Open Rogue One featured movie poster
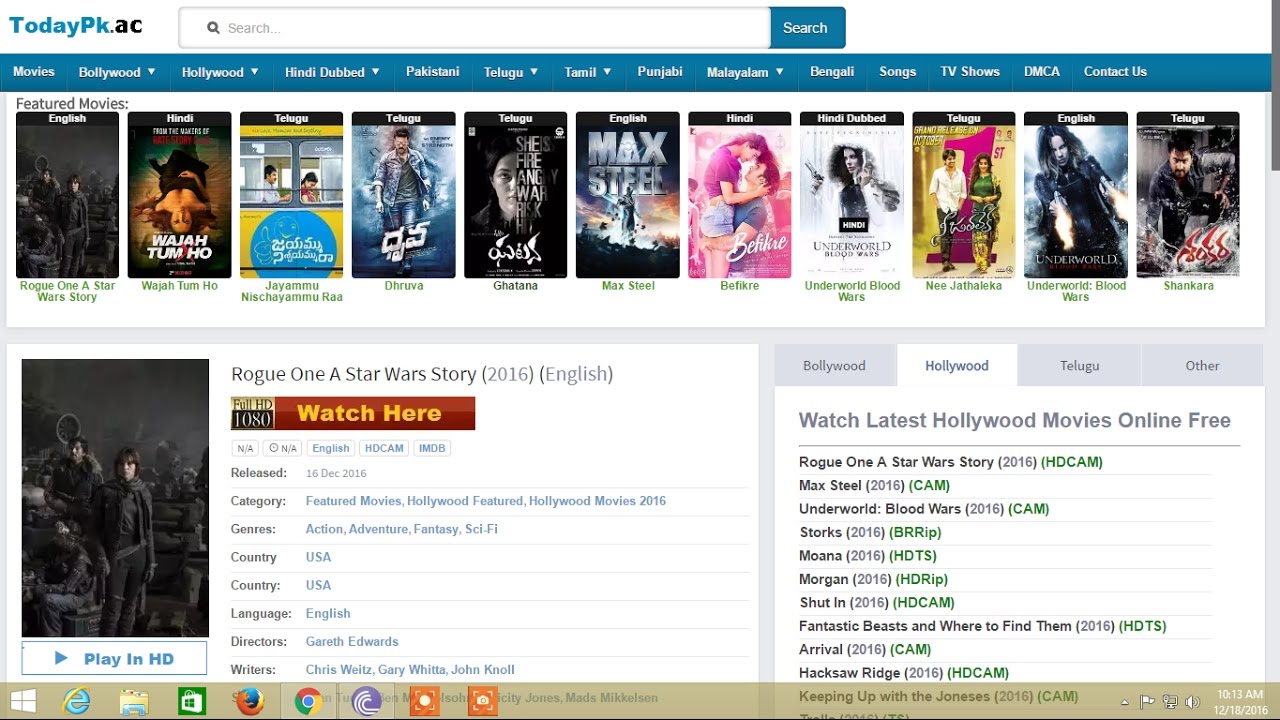Image resolution: width=1280 pixels, height=720 pixels. pos(67,195)
